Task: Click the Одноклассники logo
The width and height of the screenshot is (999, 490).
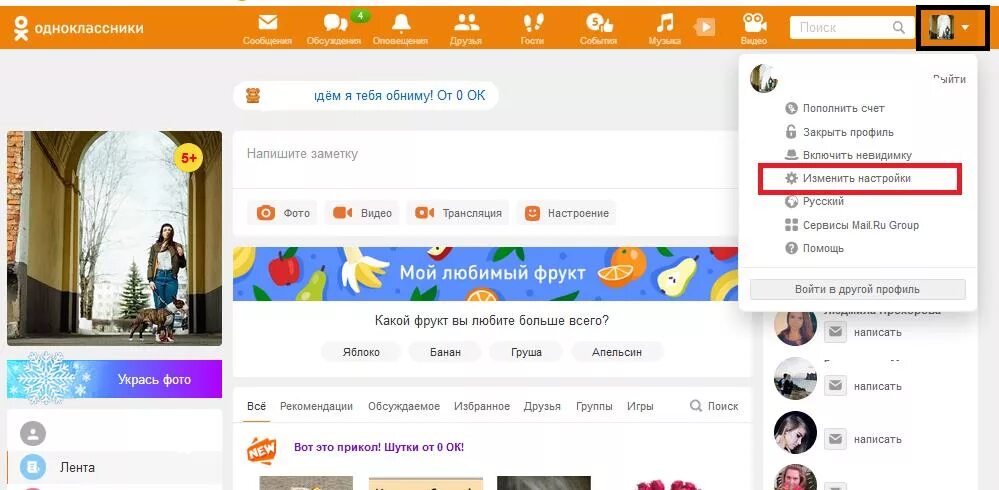Action: click(79, 28)
